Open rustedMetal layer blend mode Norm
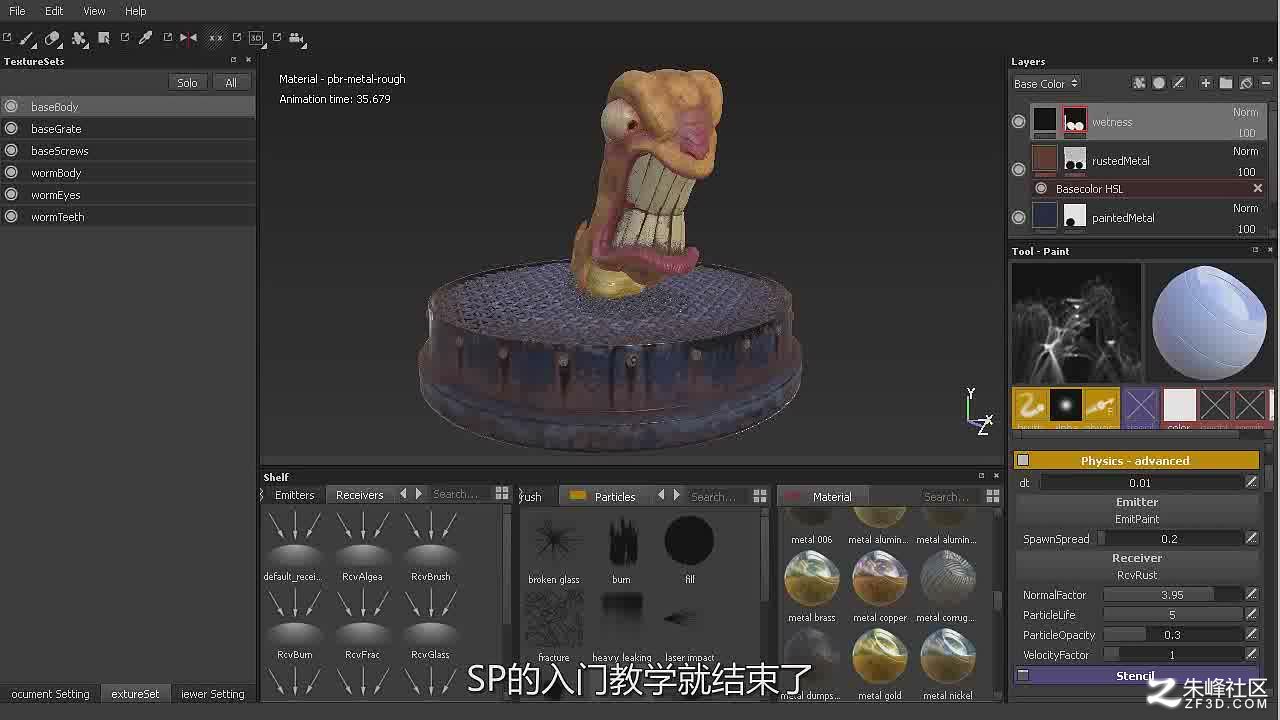The width and height of the screenshot is (1280, 720). (x=1245, y=151)
